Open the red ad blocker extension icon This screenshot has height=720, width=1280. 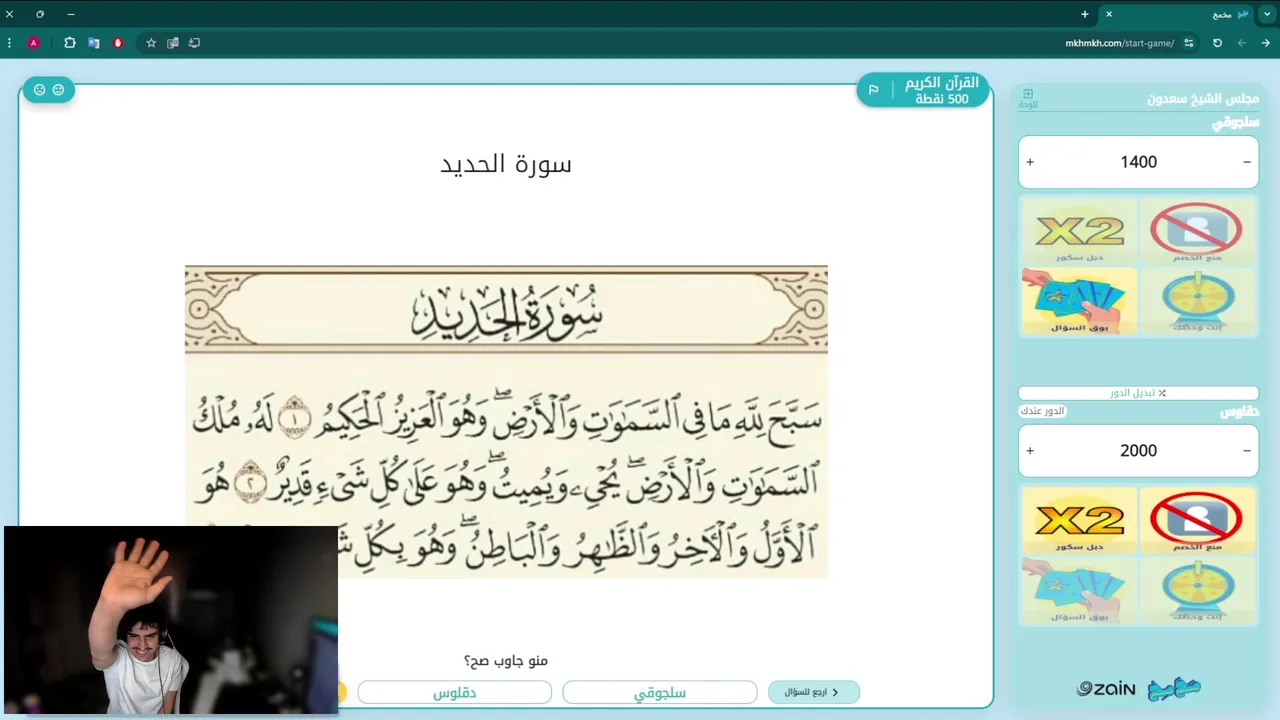pos(118,43)
